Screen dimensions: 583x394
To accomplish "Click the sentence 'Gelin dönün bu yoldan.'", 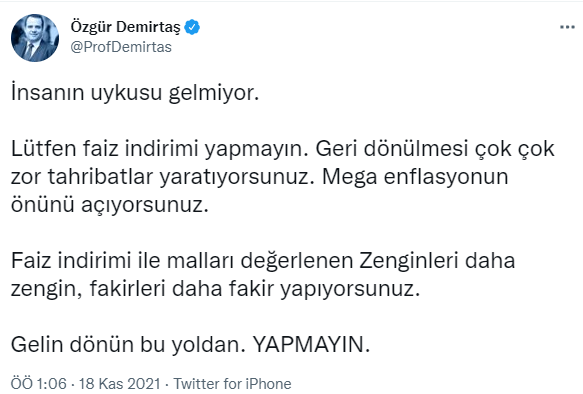I will (128, 345).
